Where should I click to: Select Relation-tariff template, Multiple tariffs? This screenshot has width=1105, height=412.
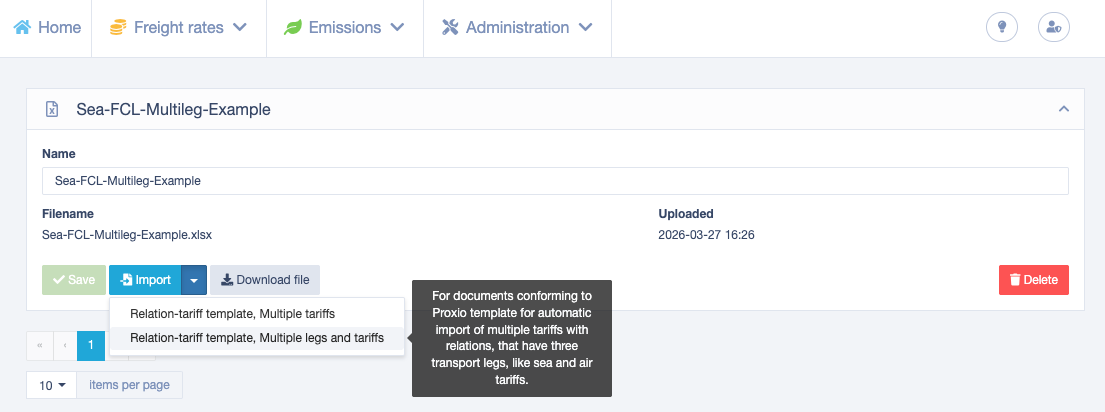233,313
